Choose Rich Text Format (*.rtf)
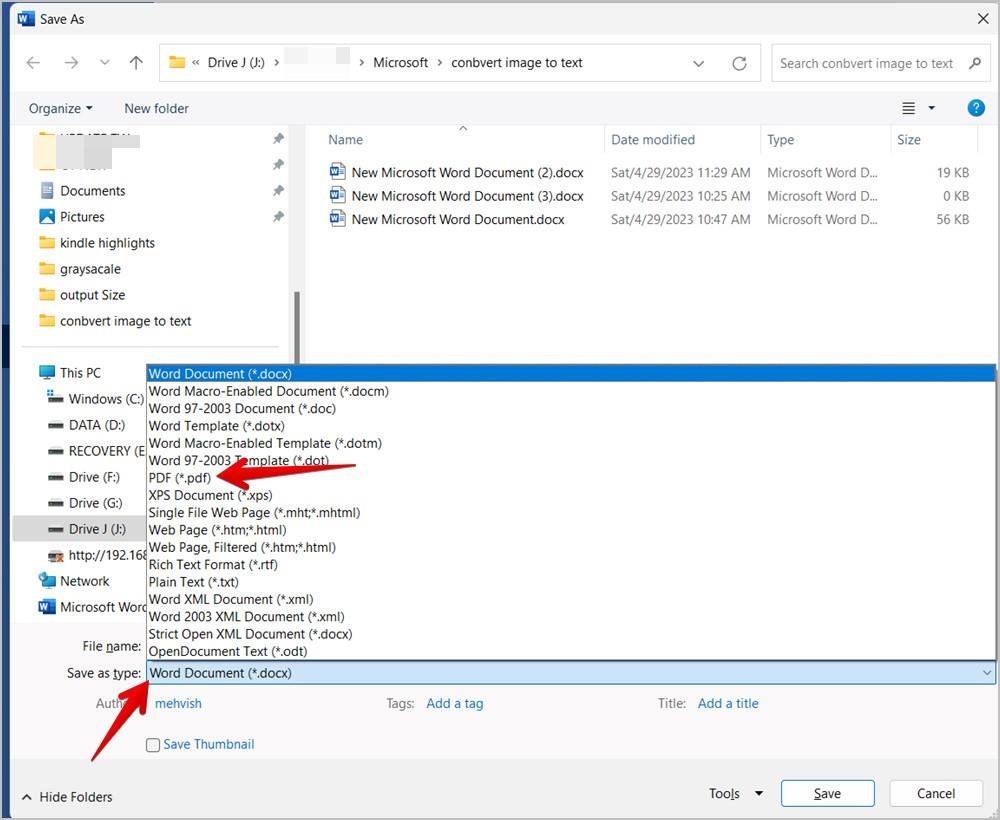The width and height of the screenshot is (1000, 820). pos(571,564)
